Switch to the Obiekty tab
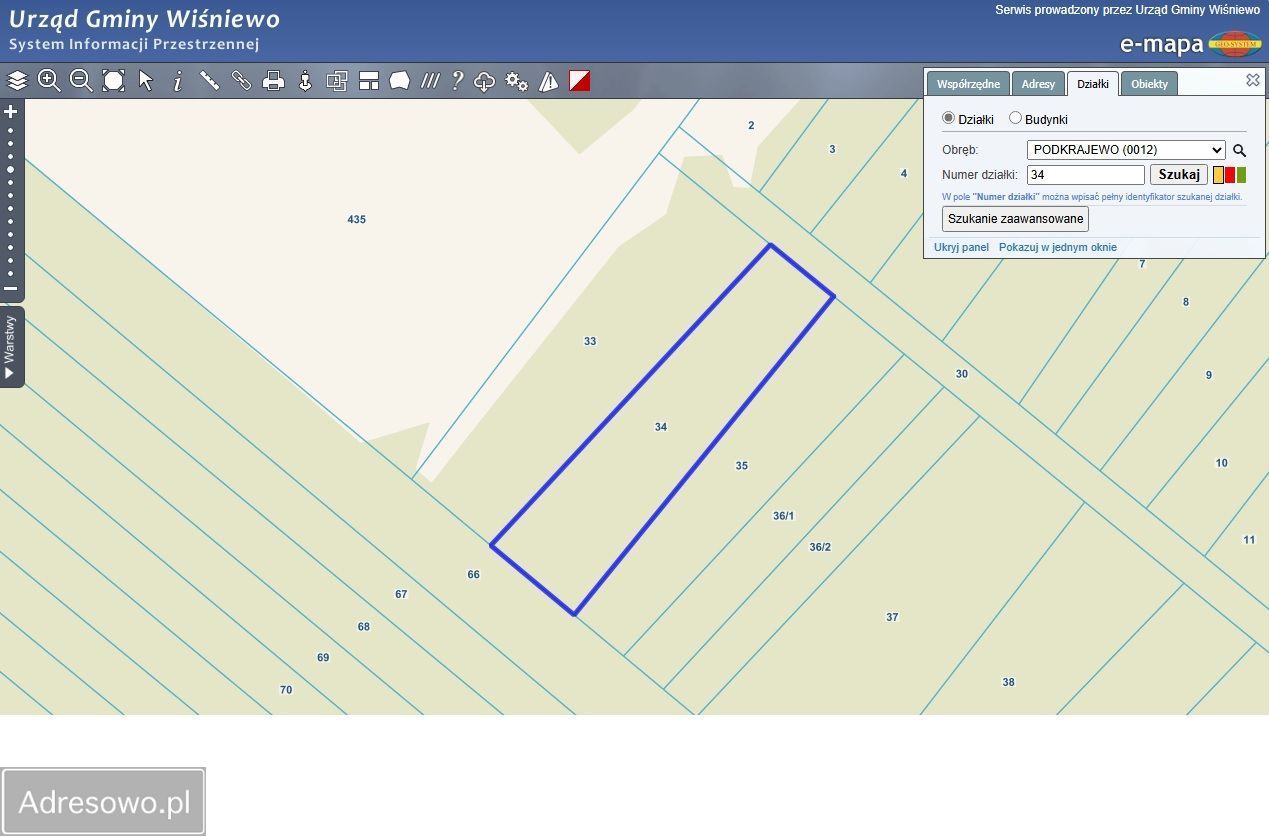The height and width of the screenshot is (836, 1269). [x=1149, y=84]
